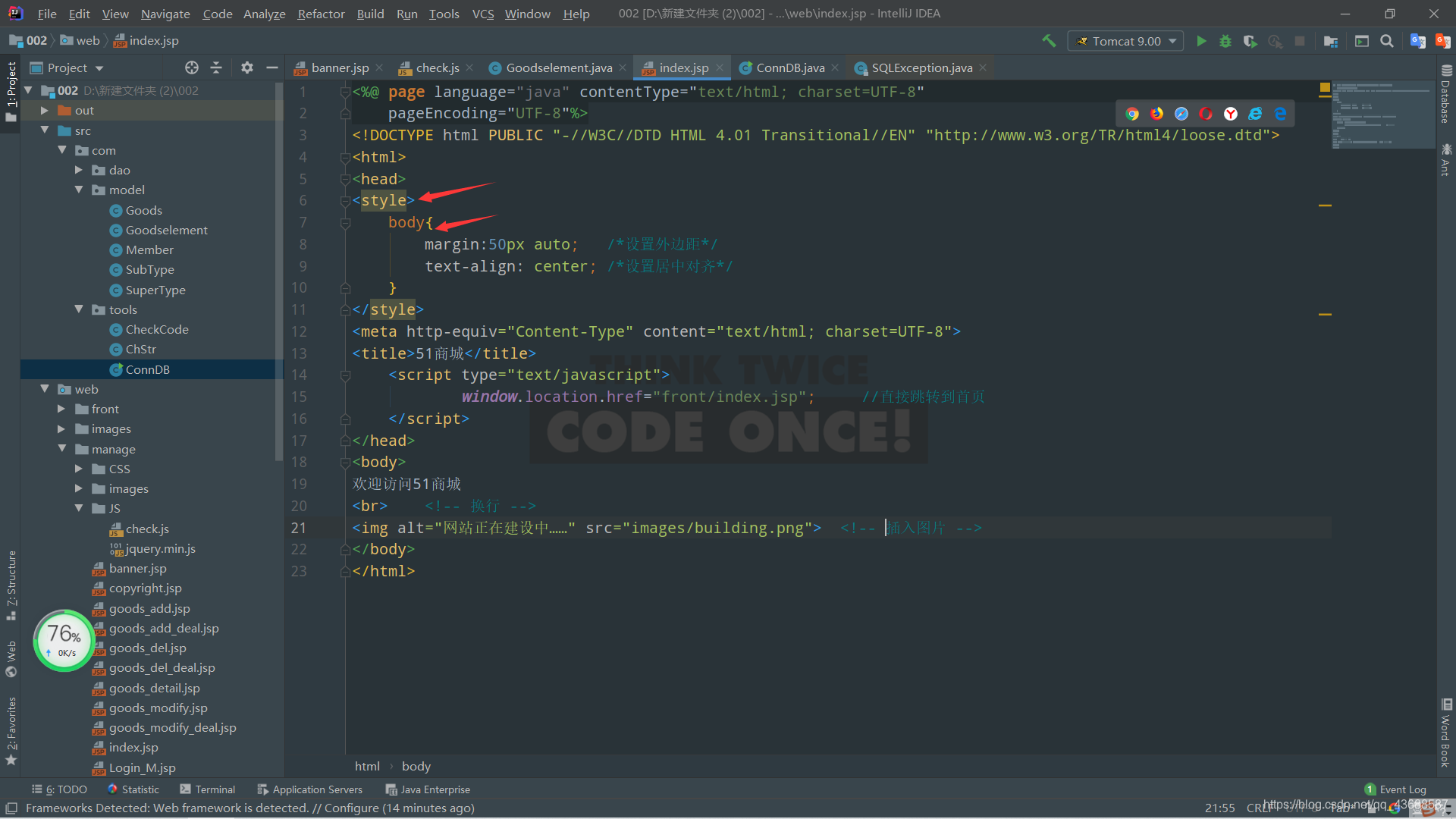Toggle tool window bars at bottom-left corner
1456x819 pixels.
click(x=11, y=808)
